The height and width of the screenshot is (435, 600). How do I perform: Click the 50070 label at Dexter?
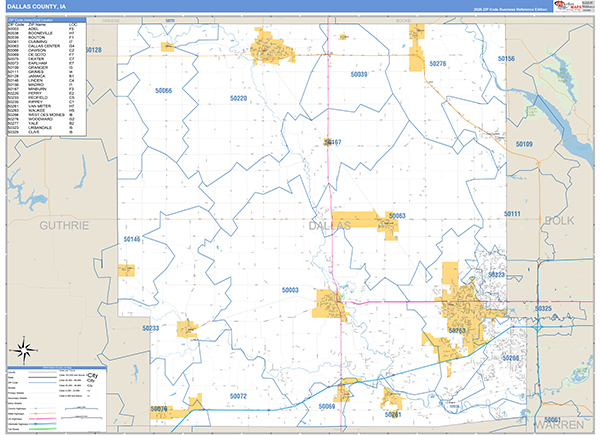coord(159,409)
